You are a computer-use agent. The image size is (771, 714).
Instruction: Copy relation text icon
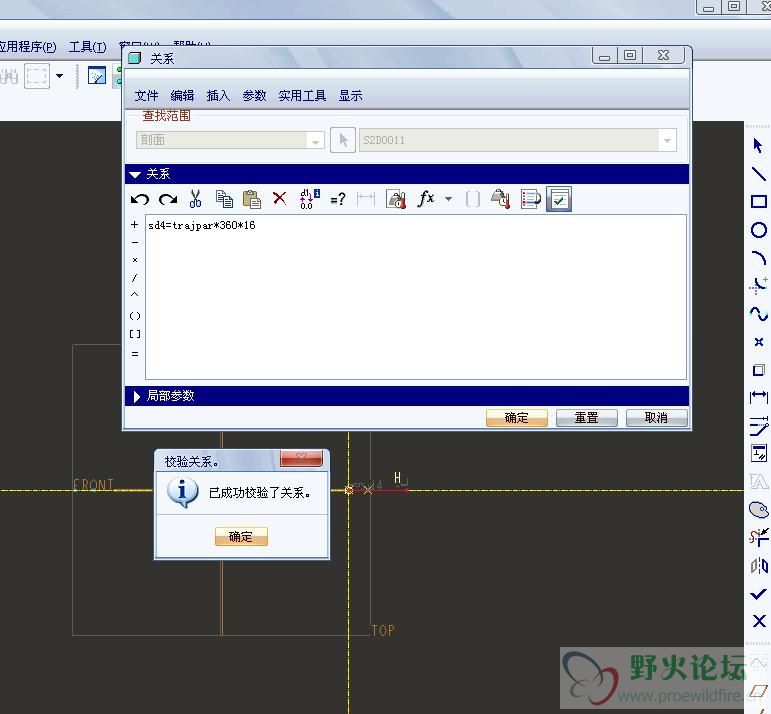[224, 199]
